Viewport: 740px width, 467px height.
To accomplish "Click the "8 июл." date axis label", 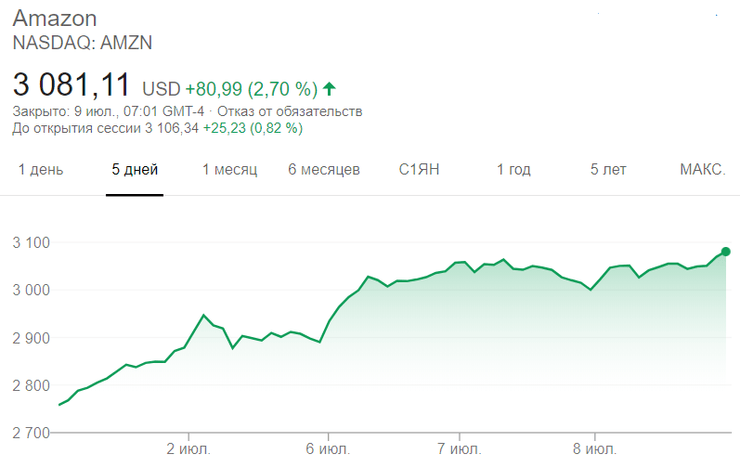I will pos(596,445).
